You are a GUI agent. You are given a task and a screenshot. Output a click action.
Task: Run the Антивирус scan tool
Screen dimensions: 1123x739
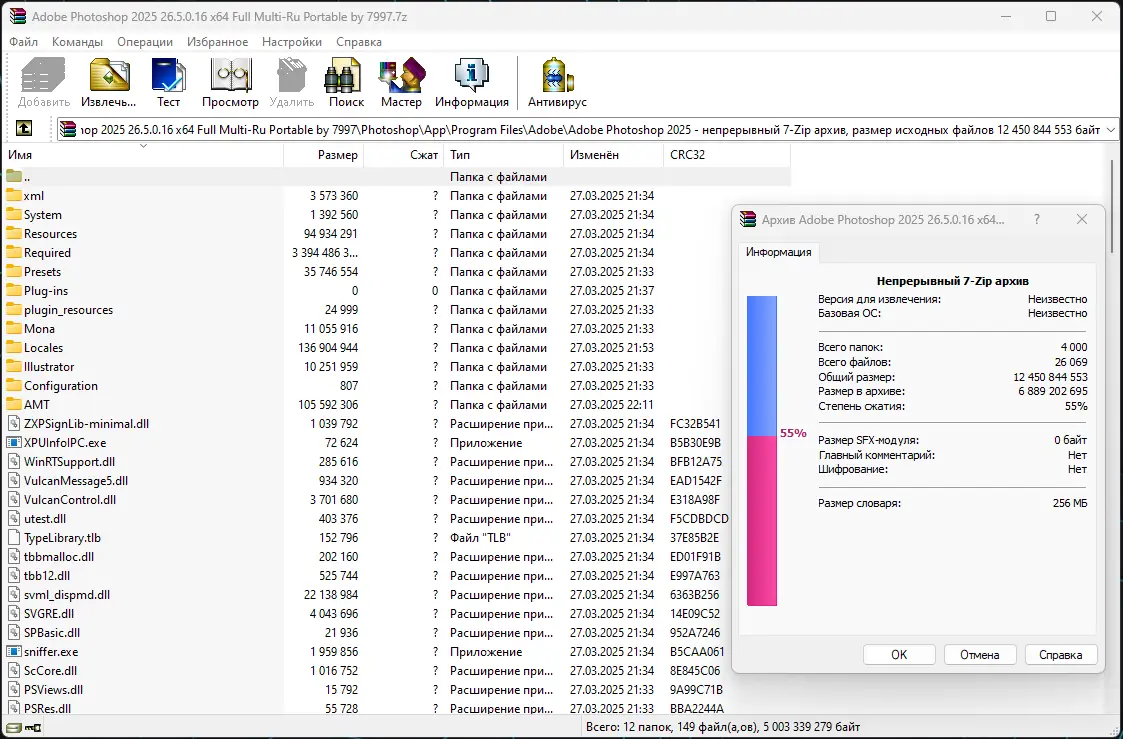coord(556,80)
